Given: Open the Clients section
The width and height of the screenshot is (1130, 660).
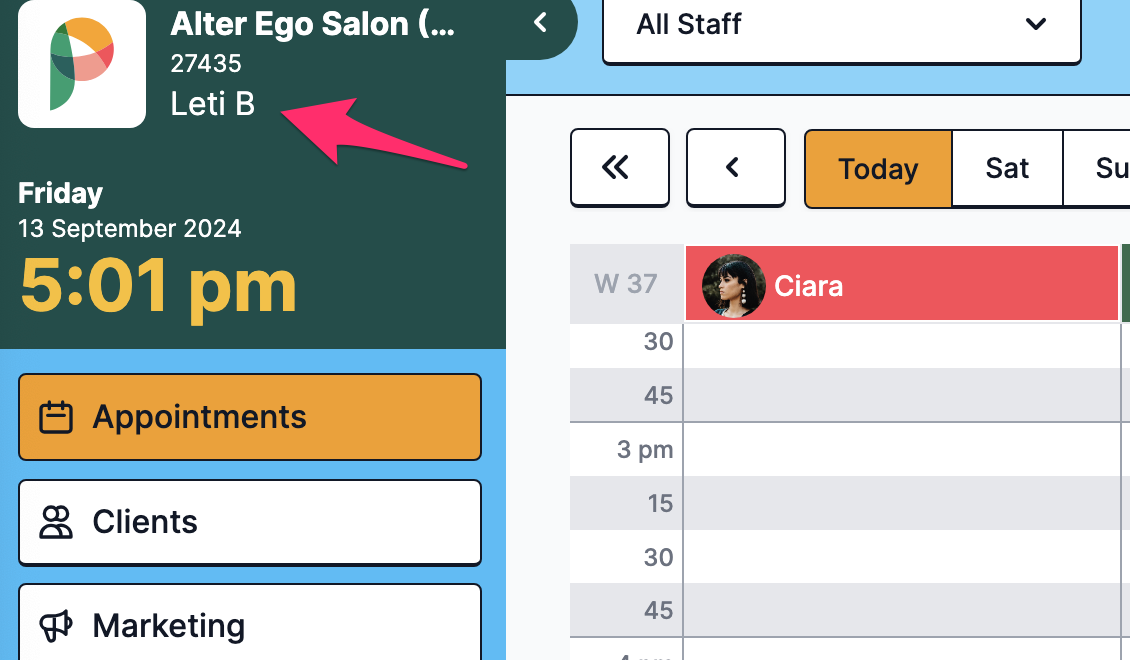Looking at the screenshot, I should point(250,522).
